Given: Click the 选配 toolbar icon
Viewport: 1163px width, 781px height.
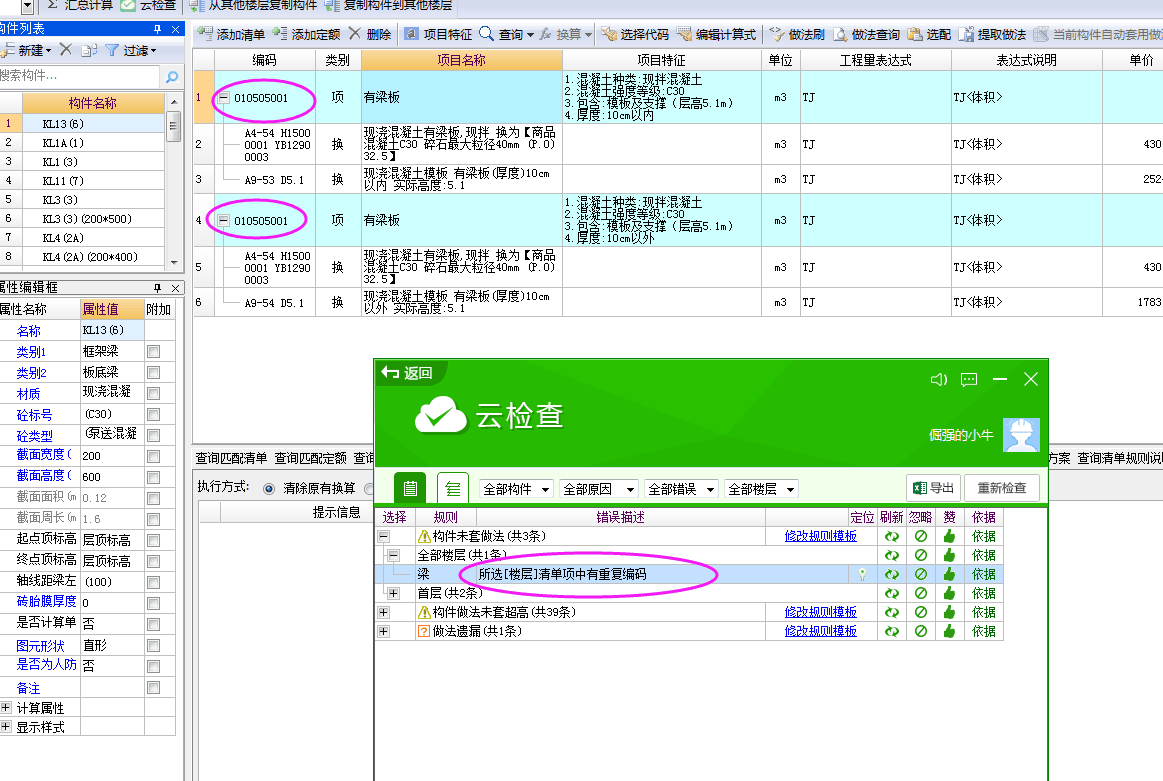Looking at the screenshot, I should tap(915, 34).
